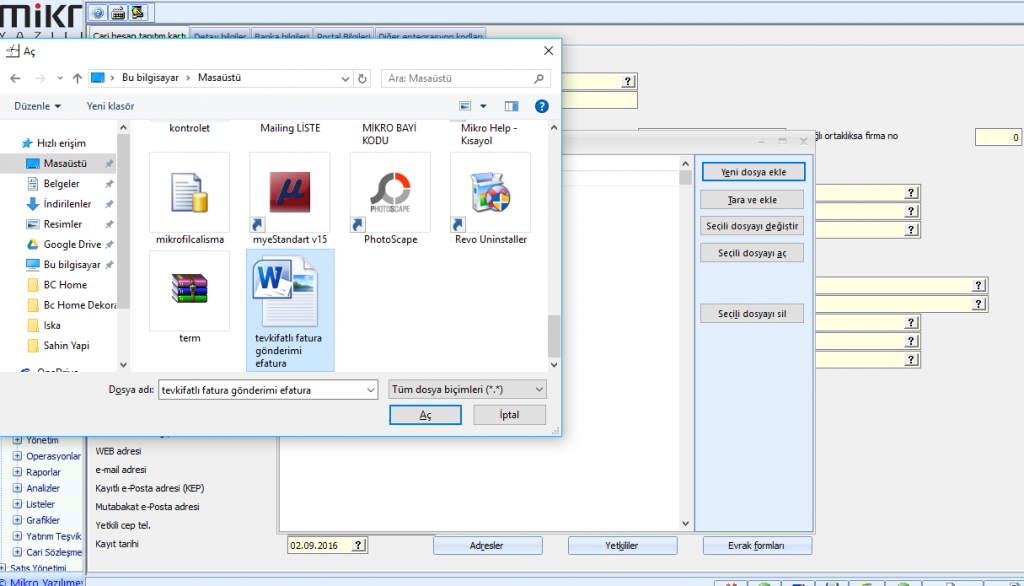Open Google Drive in navigation pane
This screenshot has height=586, width=1024.
pos(72,244)
